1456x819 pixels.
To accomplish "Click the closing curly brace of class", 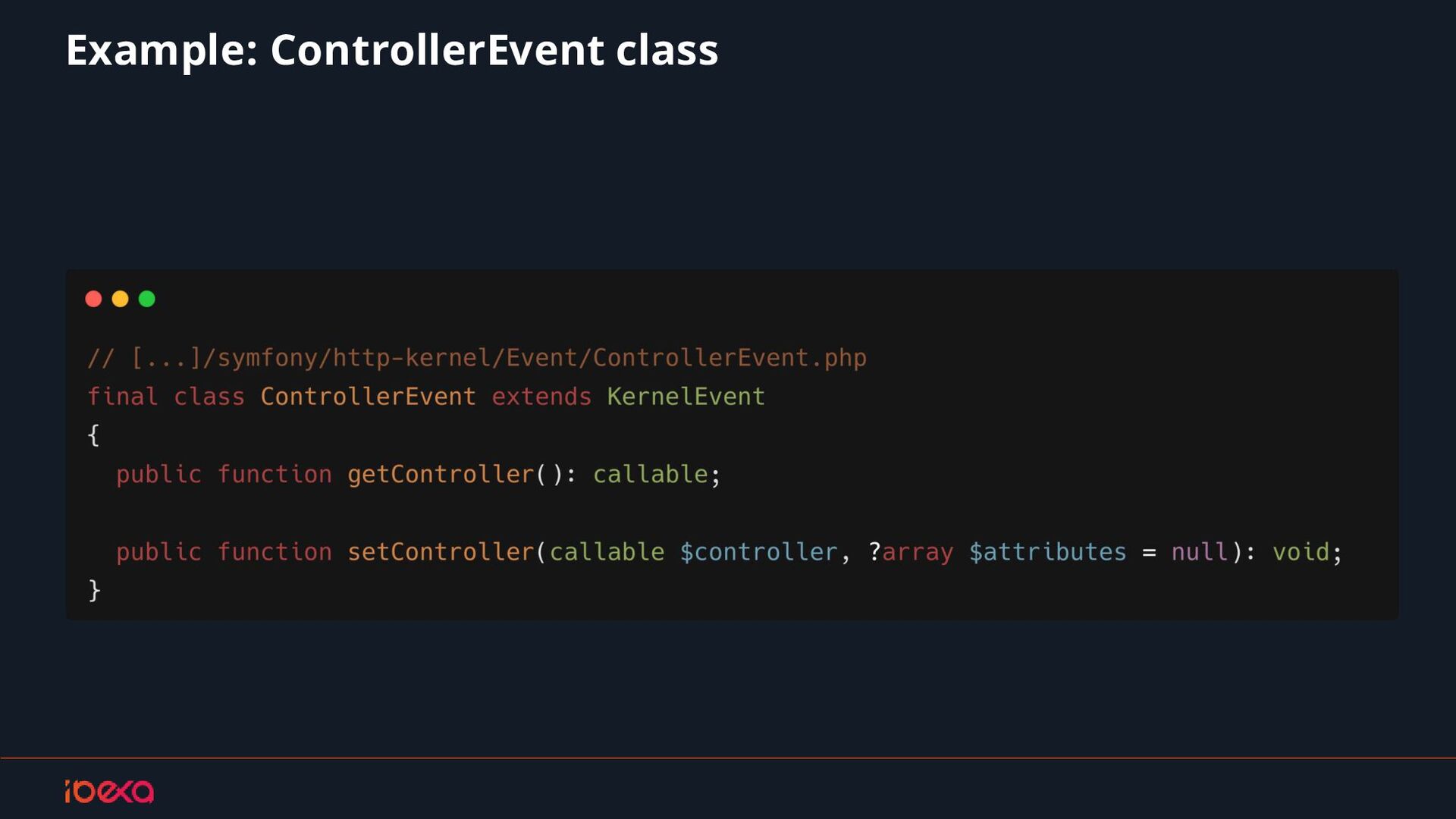I will tap(94, 590).
